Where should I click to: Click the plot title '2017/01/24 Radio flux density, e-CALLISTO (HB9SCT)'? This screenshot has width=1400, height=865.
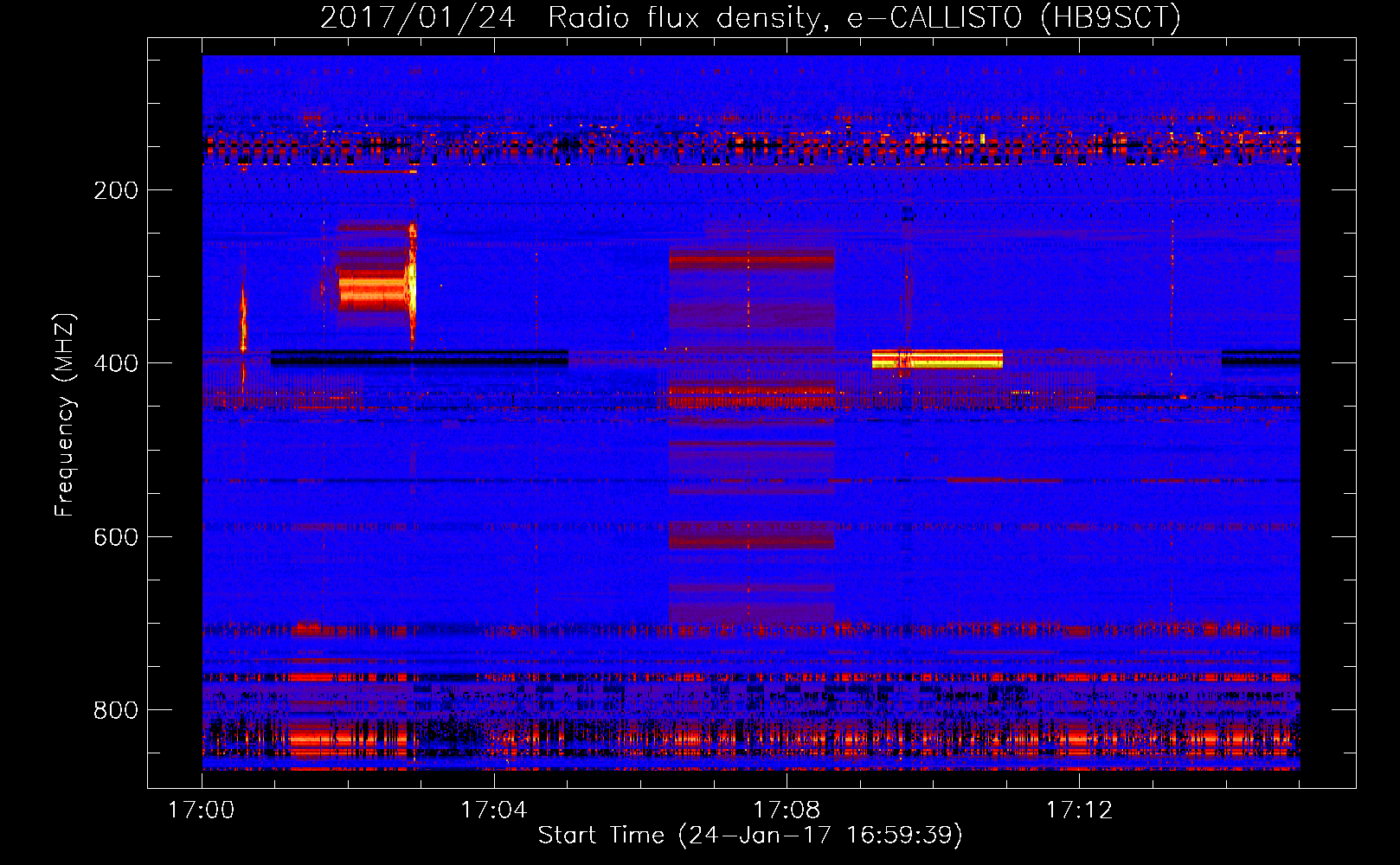(750, 17)
